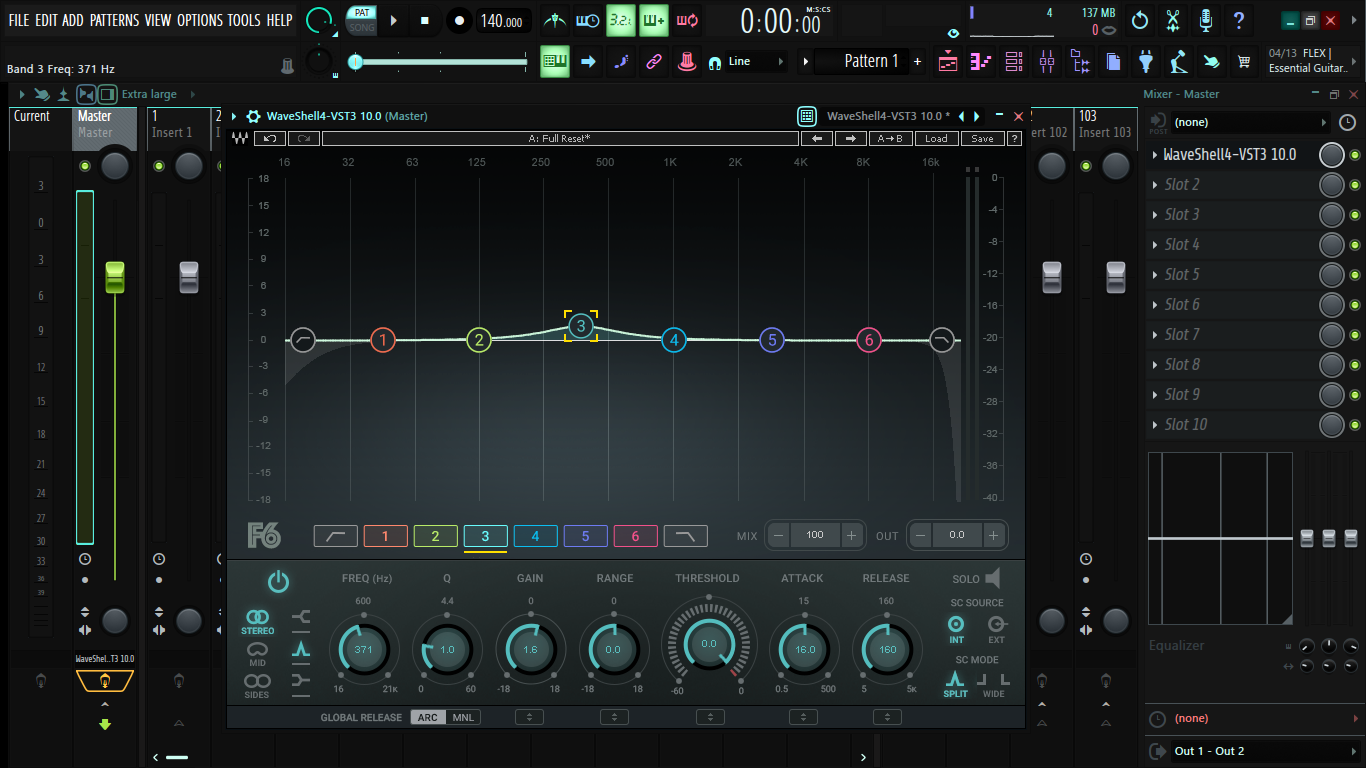The image size is (1366, 768).
Task: Open the Piano roll from the toolbar
Action: pos(981,62)
